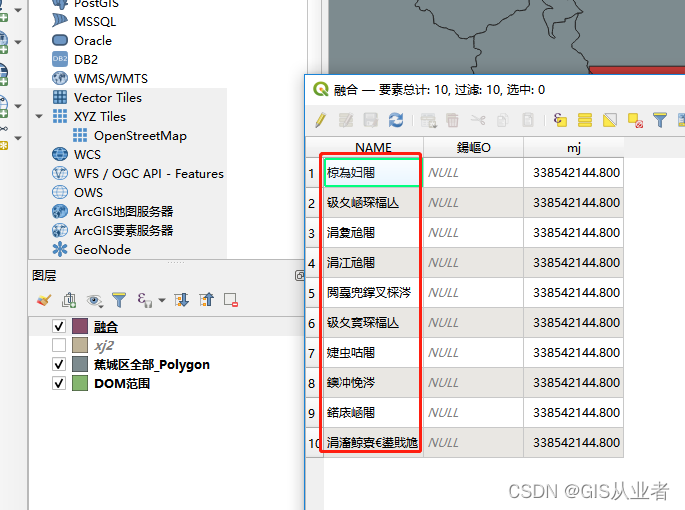Select row 5 via its row number
The width and height of the screenshot is (685, 510).
tap(311, 293)
